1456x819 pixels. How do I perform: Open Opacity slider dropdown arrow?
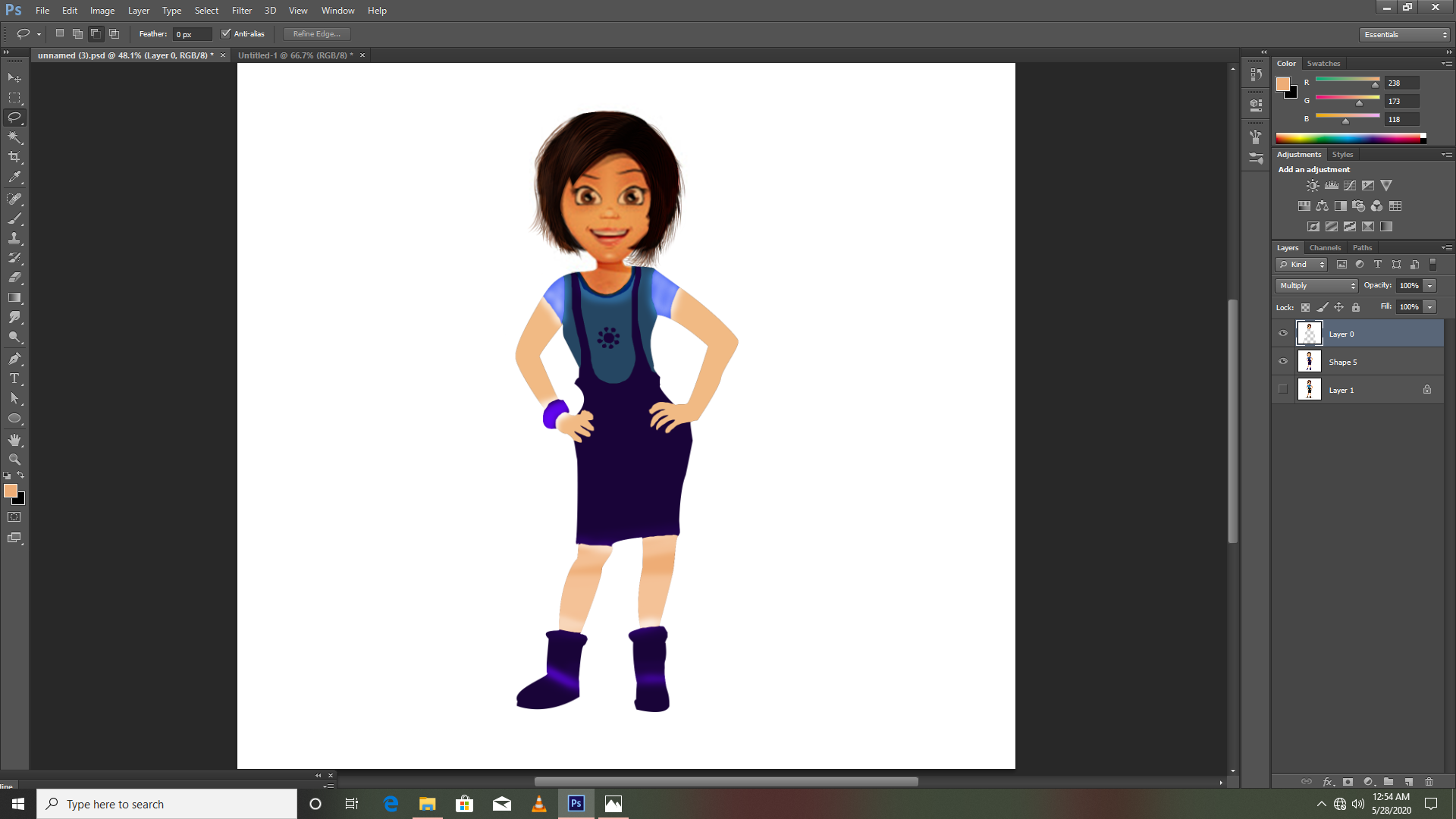(x=1430, y=286)
